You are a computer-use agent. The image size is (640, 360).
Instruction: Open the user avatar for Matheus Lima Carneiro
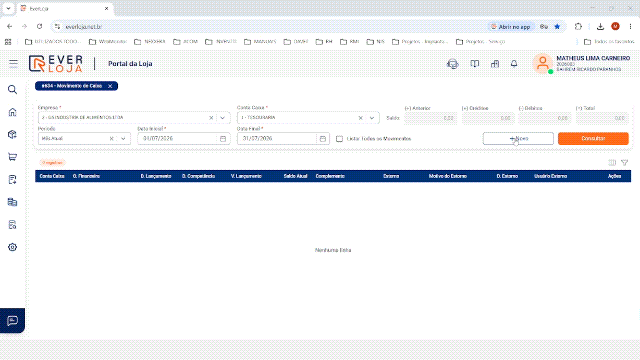542,63
